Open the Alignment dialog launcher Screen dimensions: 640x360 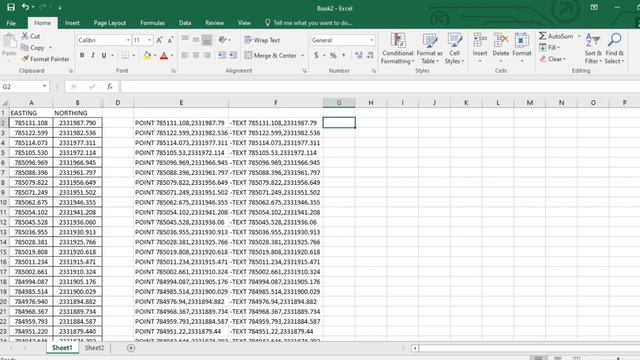point(304,71)
